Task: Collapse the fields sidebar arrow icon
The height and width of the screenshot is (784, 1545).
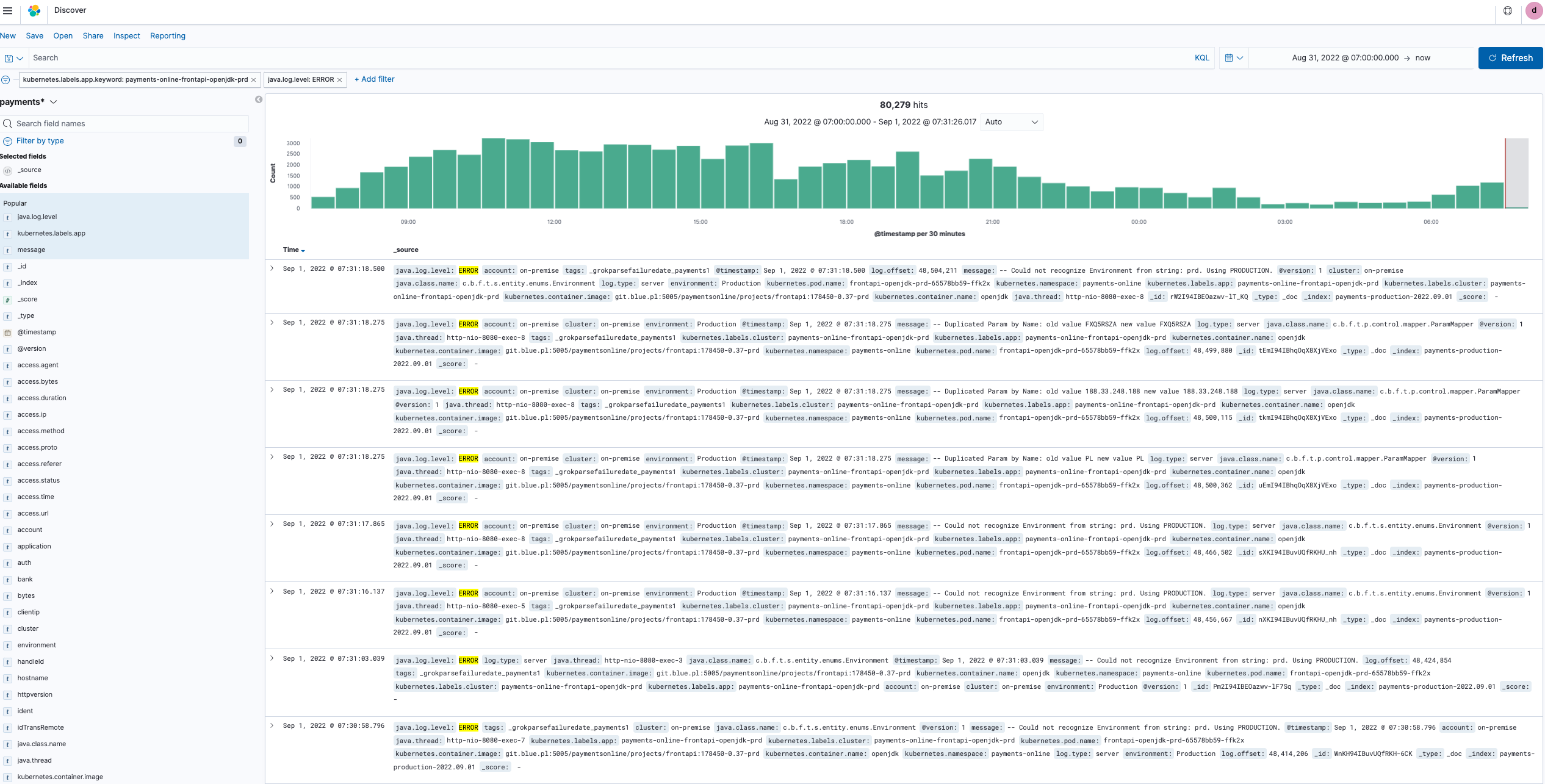Action: tap(259, 99)
